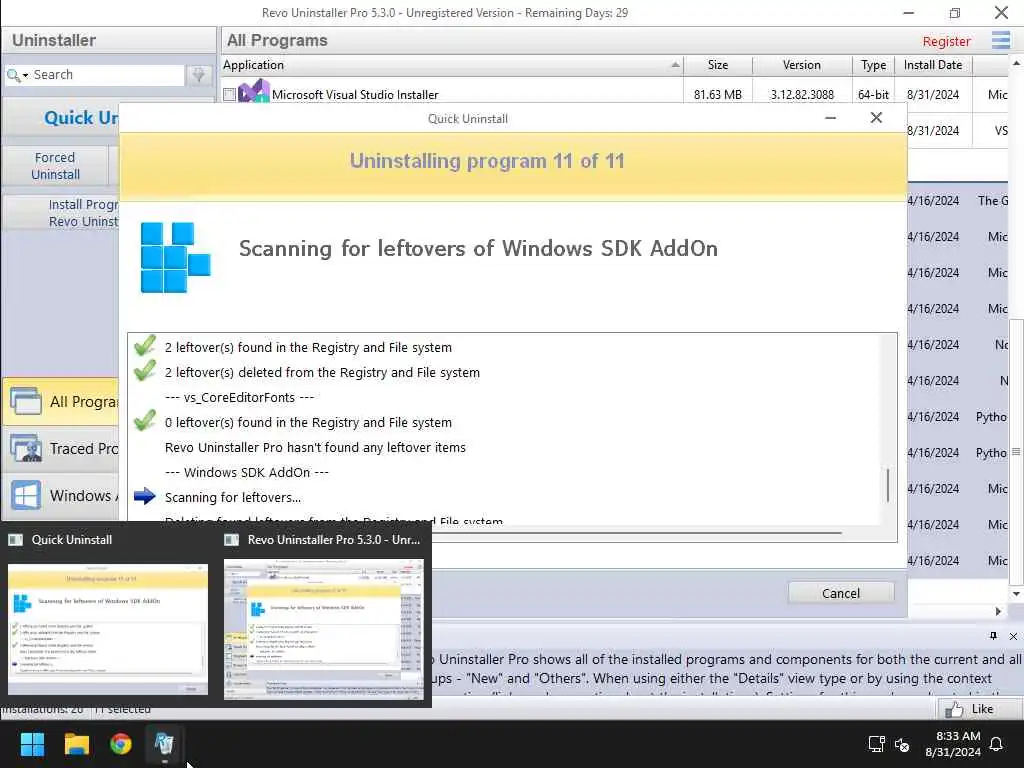
Task: Check the Microsoft Visual Studio Installer checkbox
Action: (x=229, y=94)
